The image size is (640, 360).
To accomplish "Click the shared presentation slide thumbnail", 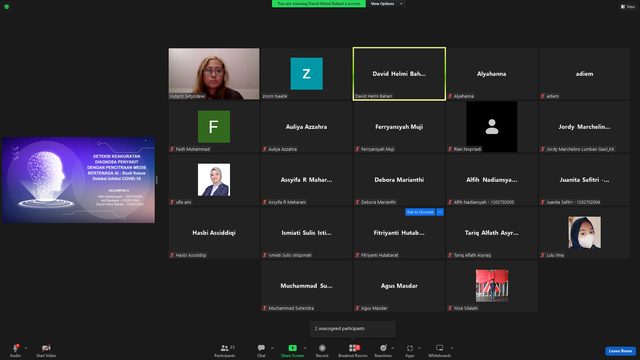I will click(x=78, y=180).
